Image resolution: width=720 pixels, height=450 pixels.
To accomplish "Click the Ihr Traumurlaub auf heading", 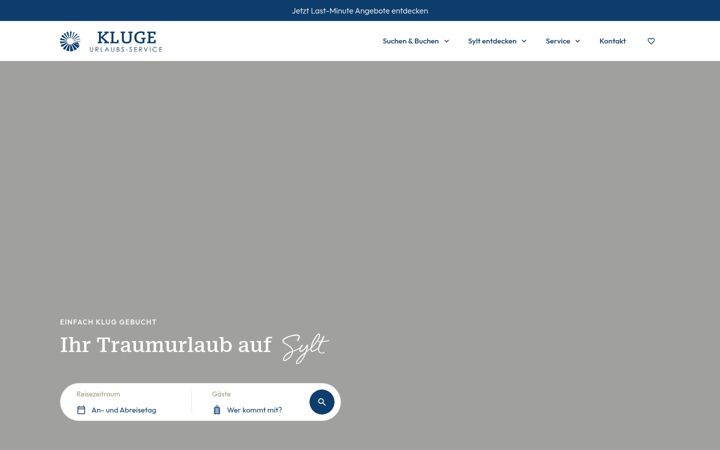I will tap(166, 345).
